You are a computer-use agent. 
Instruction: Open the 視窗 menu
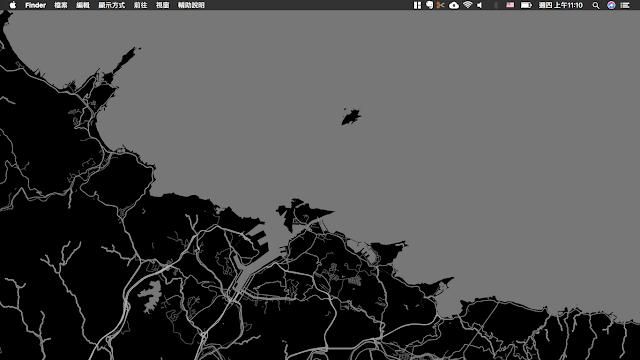162,5
